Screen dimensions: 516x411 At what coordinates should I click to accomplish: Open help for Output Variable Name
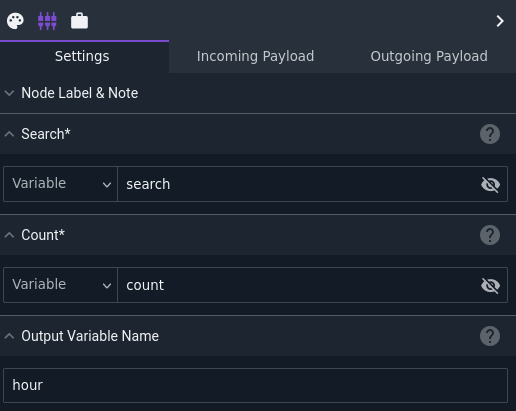point(490,336)
